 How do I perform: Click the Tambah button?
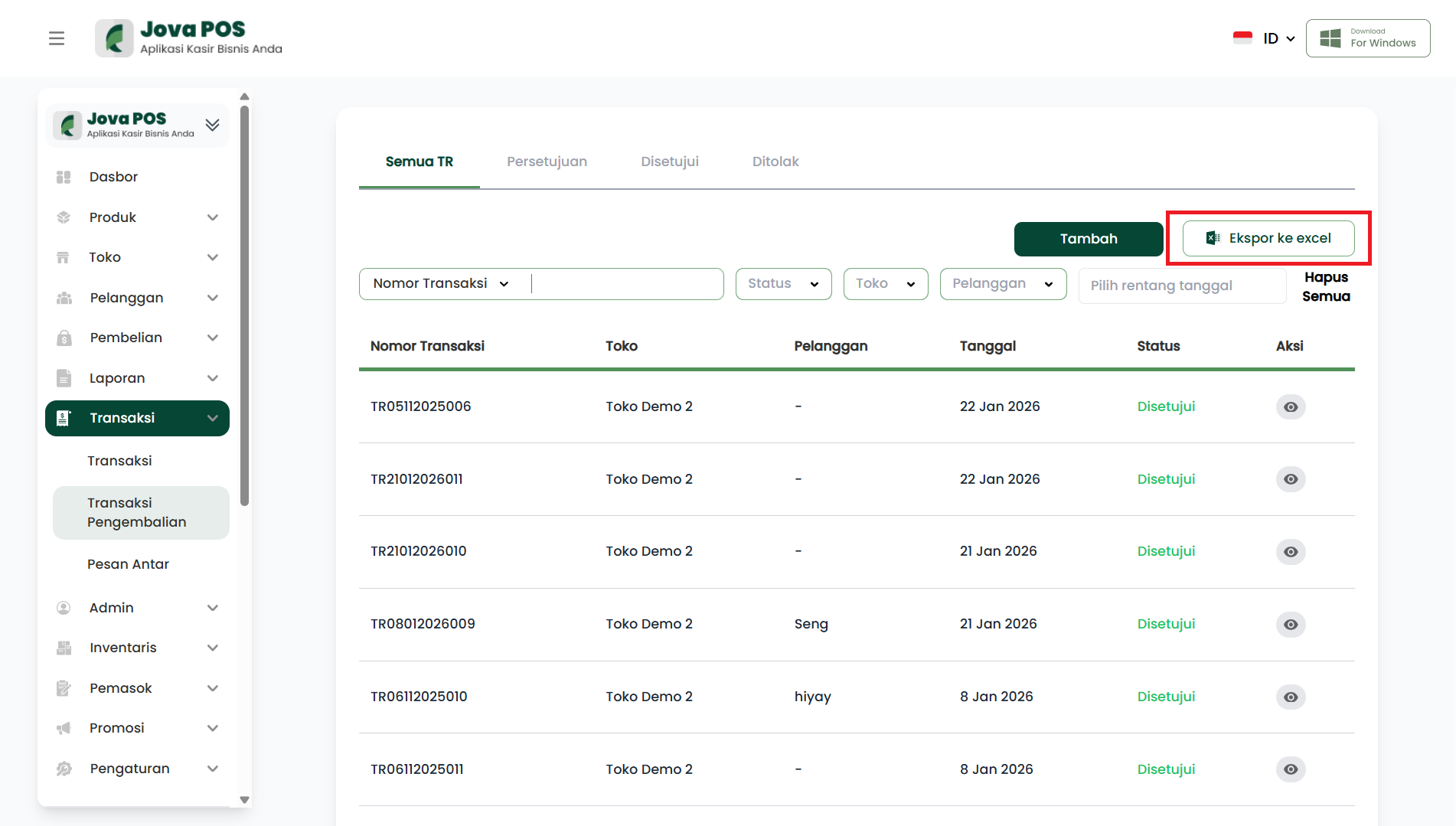(x=1088, y=239)
